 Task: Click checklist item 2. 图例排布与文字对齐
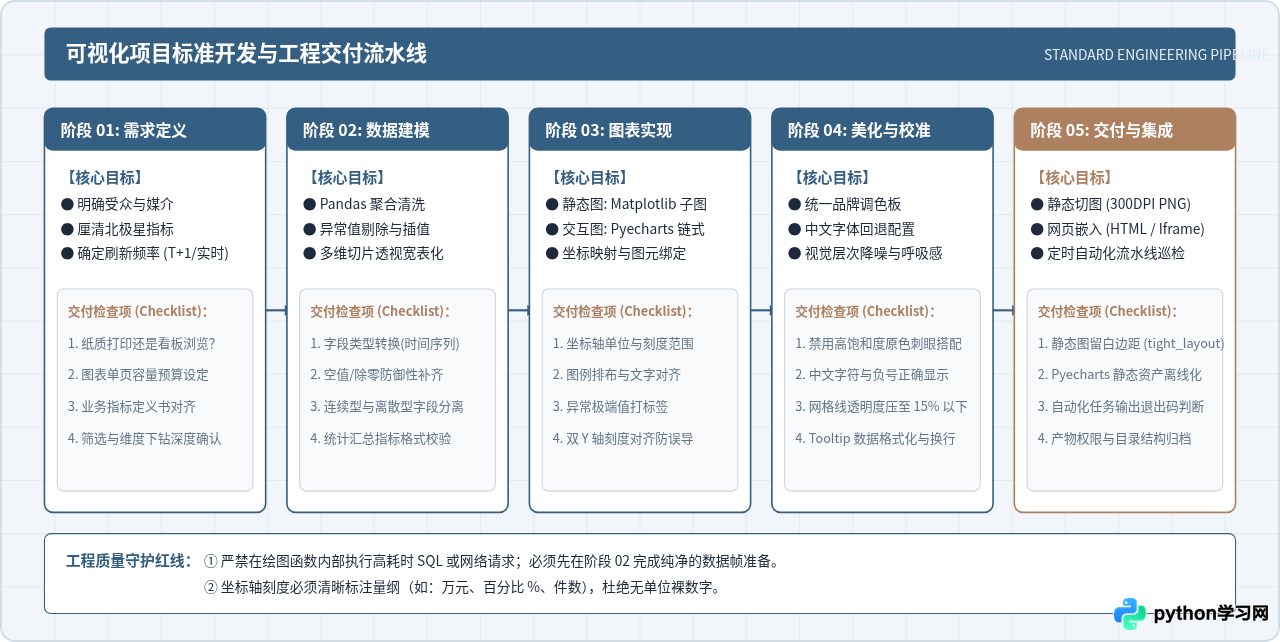pos(617,375)
